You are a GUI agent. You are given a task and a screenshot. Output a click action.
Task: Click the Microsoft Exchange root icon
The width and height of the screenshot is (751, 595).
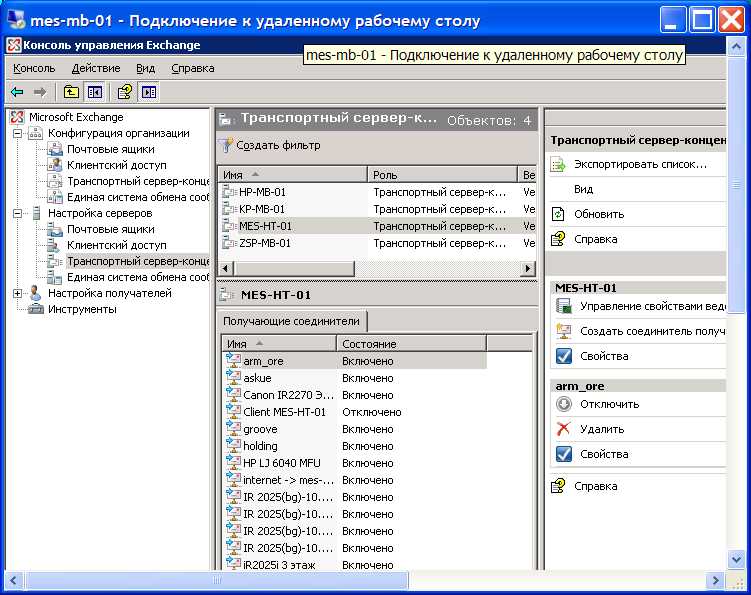coord(17,117)
